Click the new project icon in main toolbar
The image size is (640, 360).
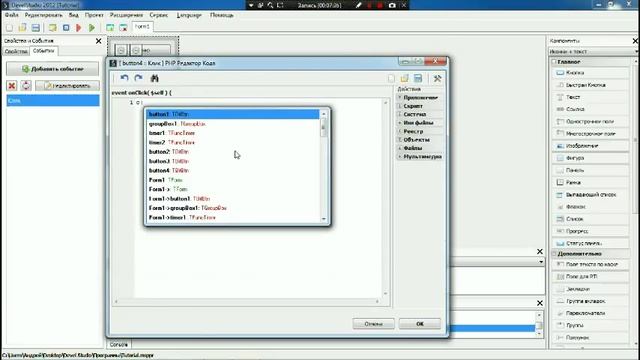[x=9, y=28]
